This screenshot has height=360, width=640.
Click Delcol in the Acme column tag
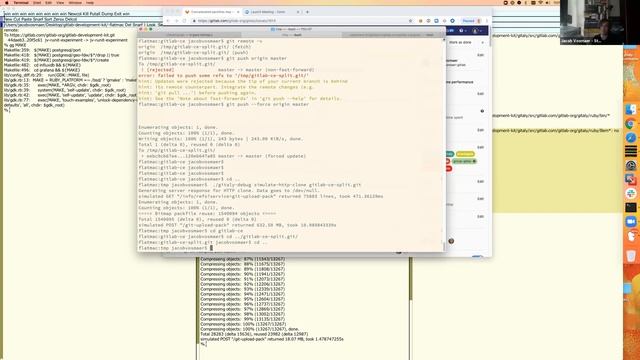click(71, 19)
